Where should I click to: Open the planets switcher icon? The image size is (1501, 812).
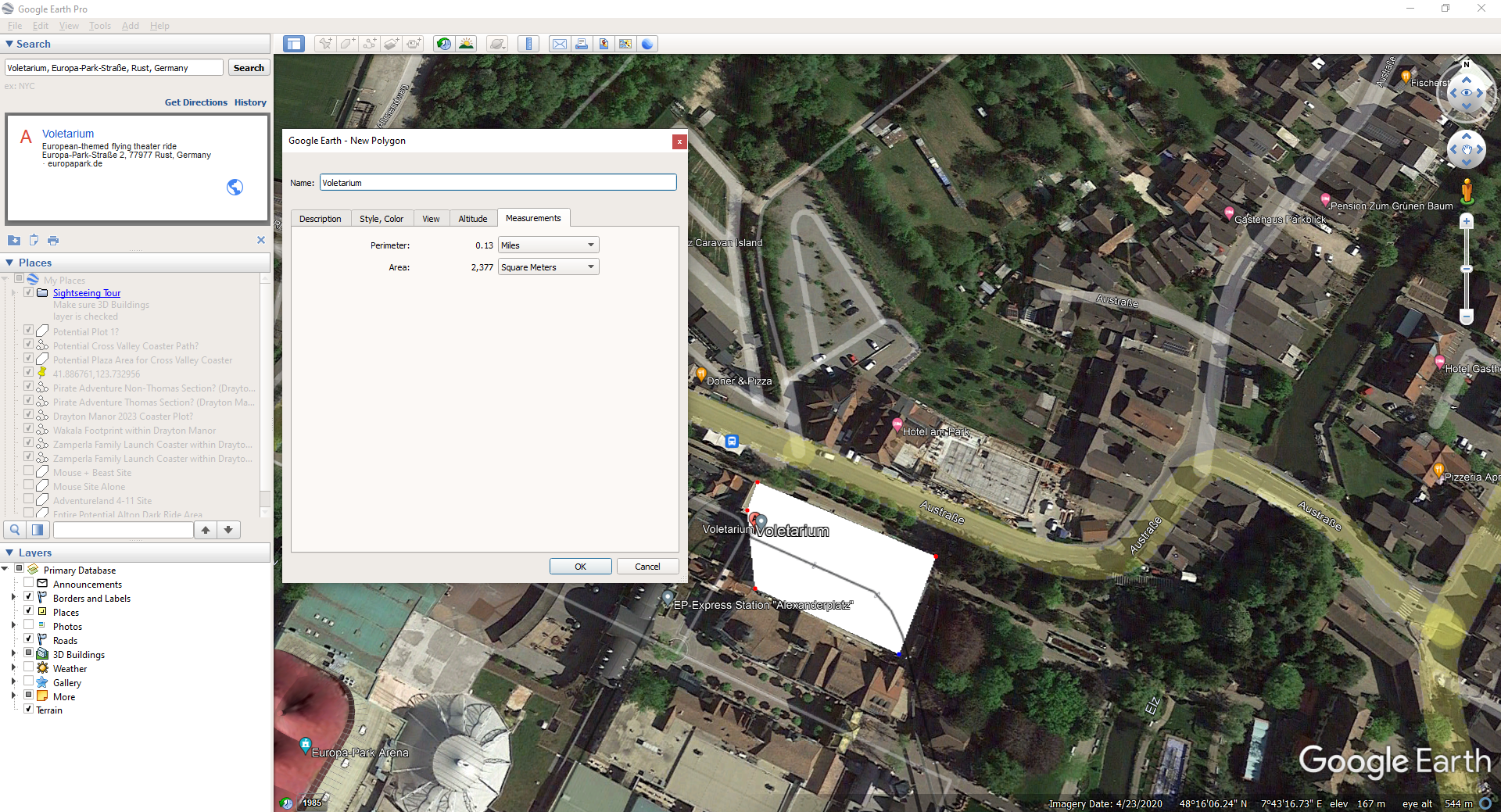pyautogui.click(x=497, y=44)
